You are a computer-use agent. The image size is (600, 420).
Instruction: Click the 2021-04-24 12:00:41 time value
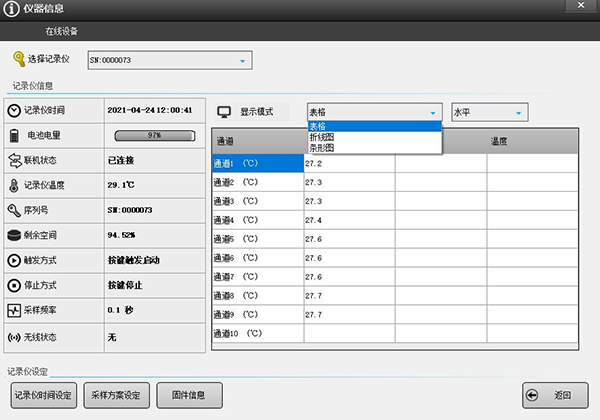click(x=150, y=110)
